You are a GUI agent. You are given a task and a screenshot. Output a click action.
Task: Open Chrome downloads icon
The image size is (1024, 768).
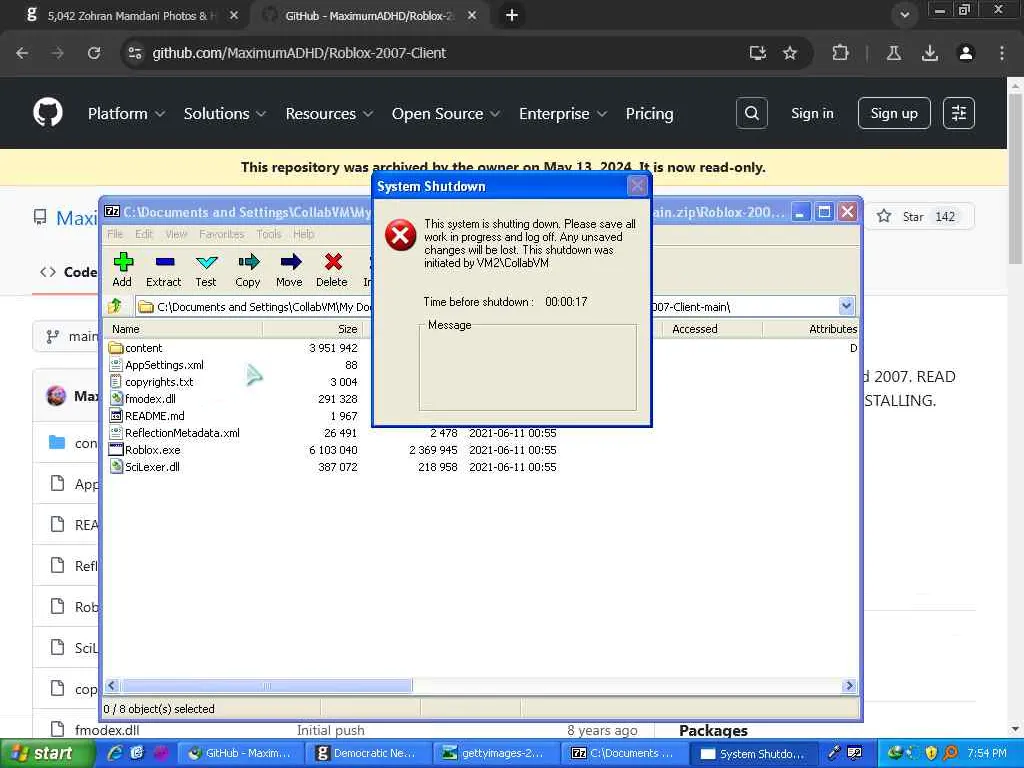(930, 53)
